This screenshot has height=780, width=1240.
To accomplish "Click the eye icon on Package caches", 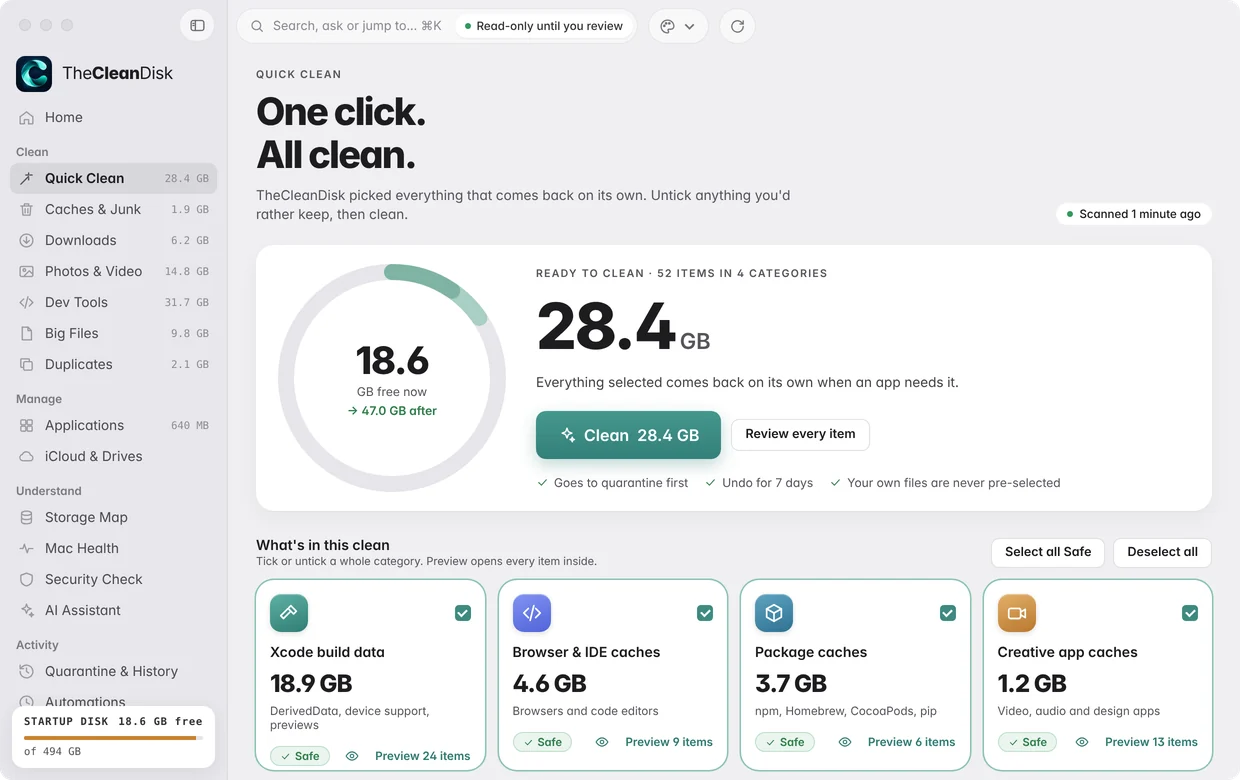I will click(x=845, y=742).
